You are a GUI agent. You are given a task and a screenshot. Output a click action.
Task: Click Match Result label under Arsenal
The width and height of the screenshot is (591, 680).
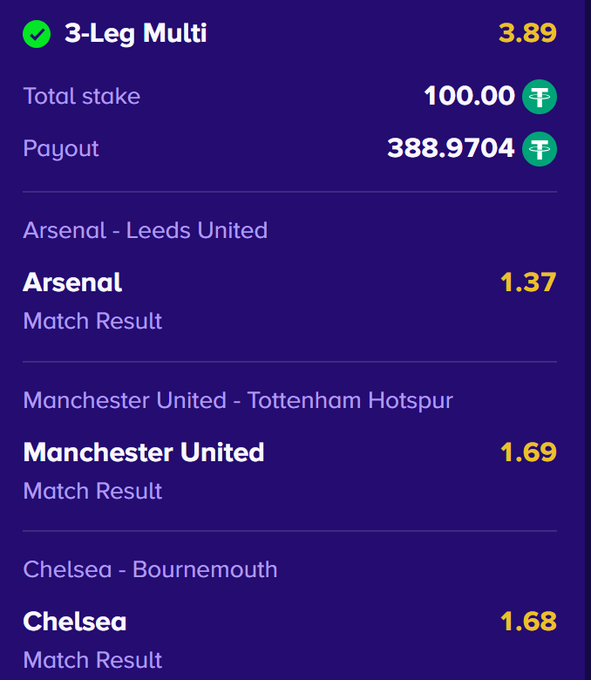pyautogui.click(x=92, y=321)
